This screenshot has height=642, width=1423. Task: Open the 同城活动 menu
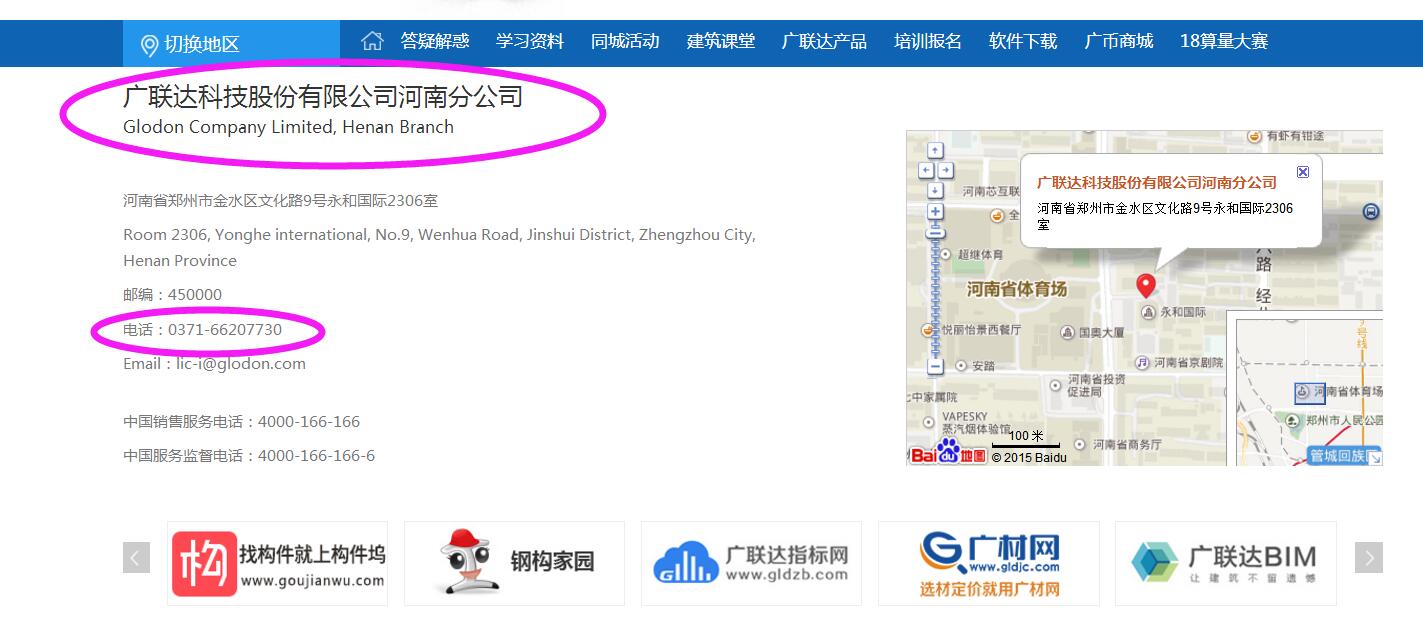pyautogui.click(x=625, y=41)
